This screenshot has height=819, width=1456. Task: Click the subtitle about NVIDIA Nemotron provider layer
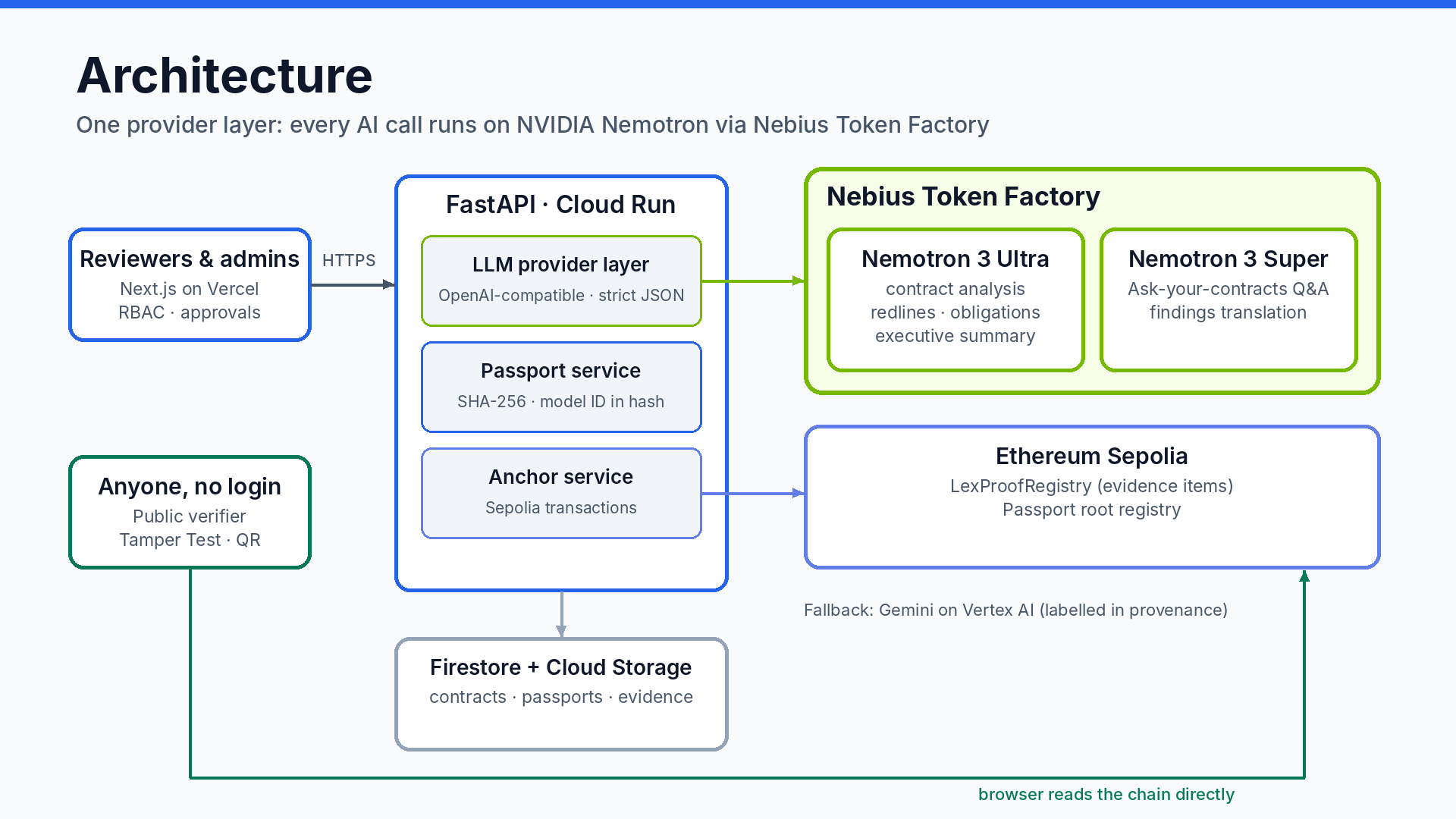532,124
